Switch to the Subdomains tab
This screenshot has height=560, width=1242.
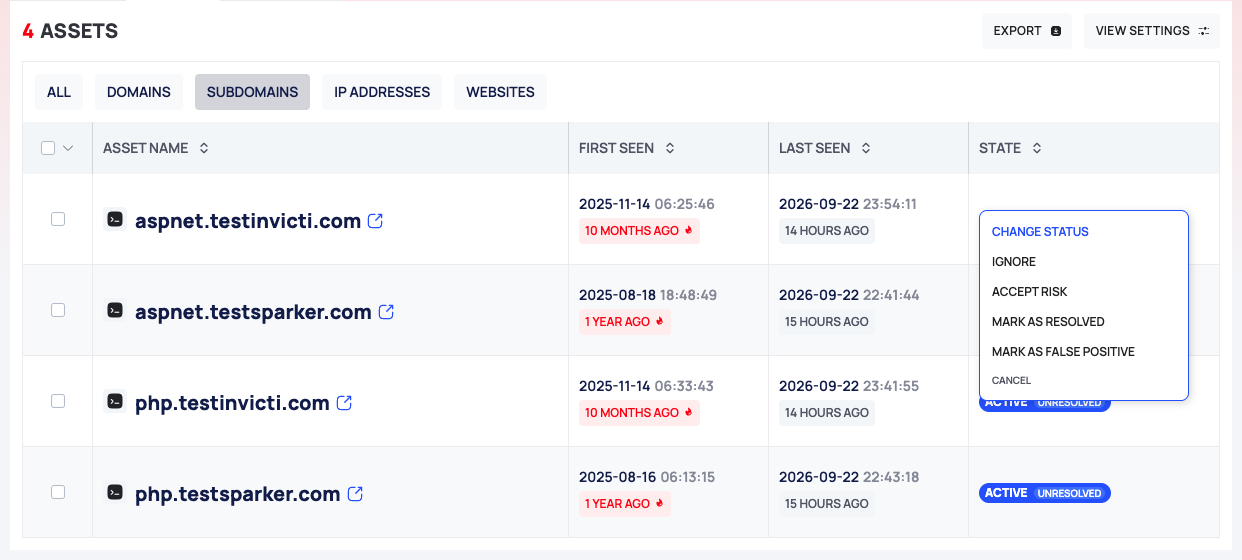252,92
